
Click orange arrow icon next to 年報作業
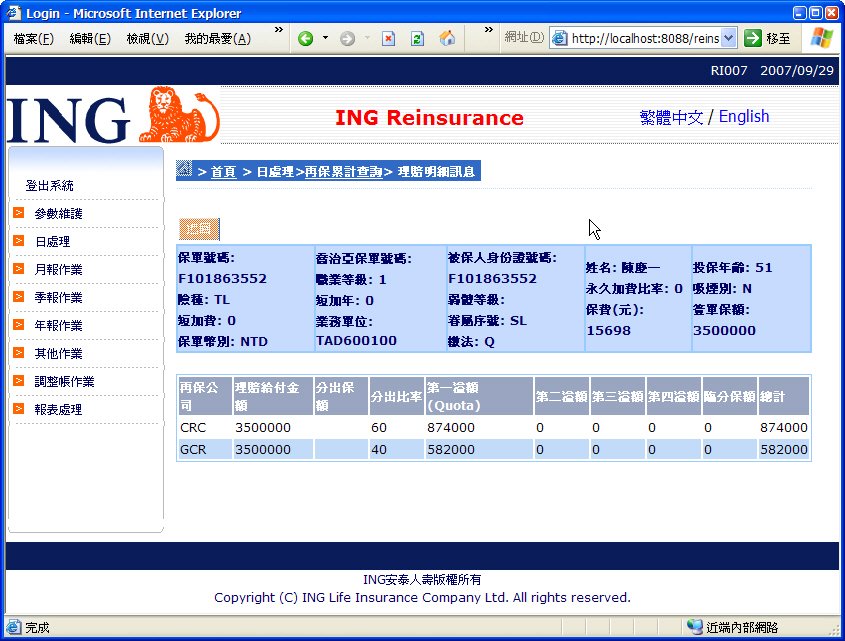tap(19, 325)
